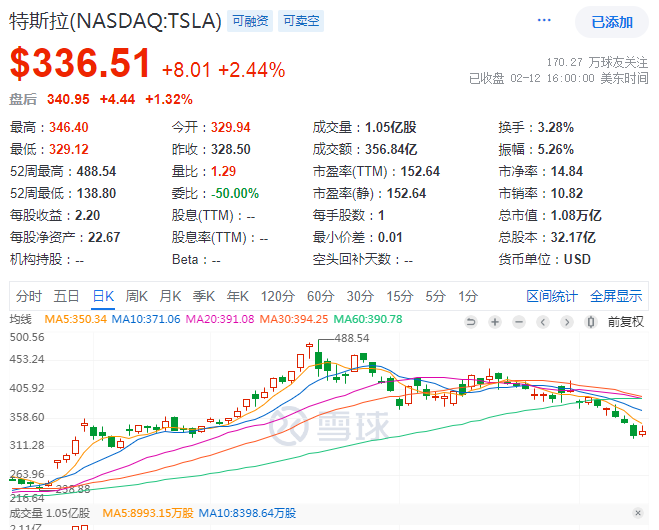The image size is (659, 530).
Task: Click the 委比 value -50.00%
Action: pyautogui.click(x=235, y=193)
